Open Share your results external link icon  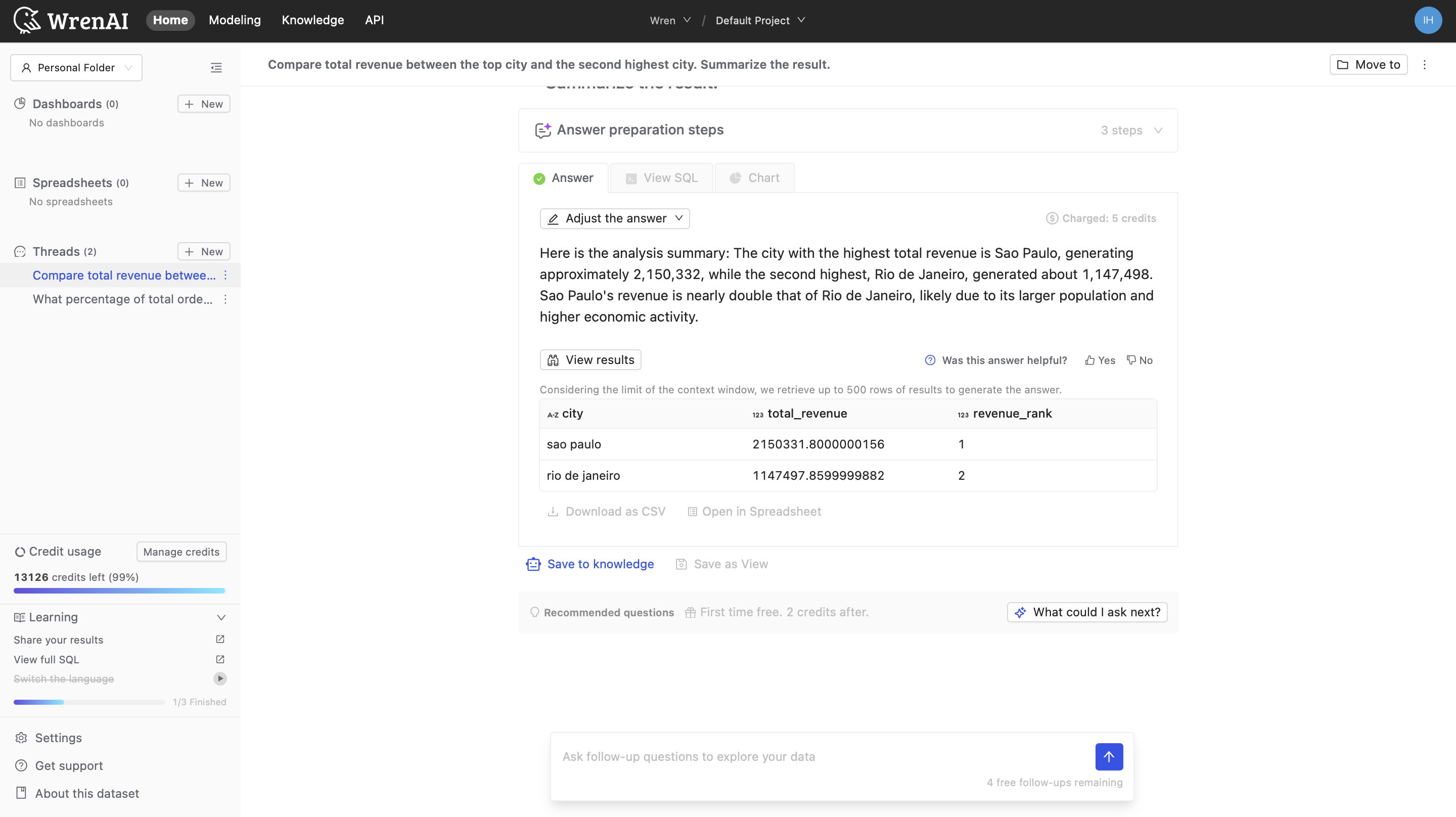click(x=220, y=640)
